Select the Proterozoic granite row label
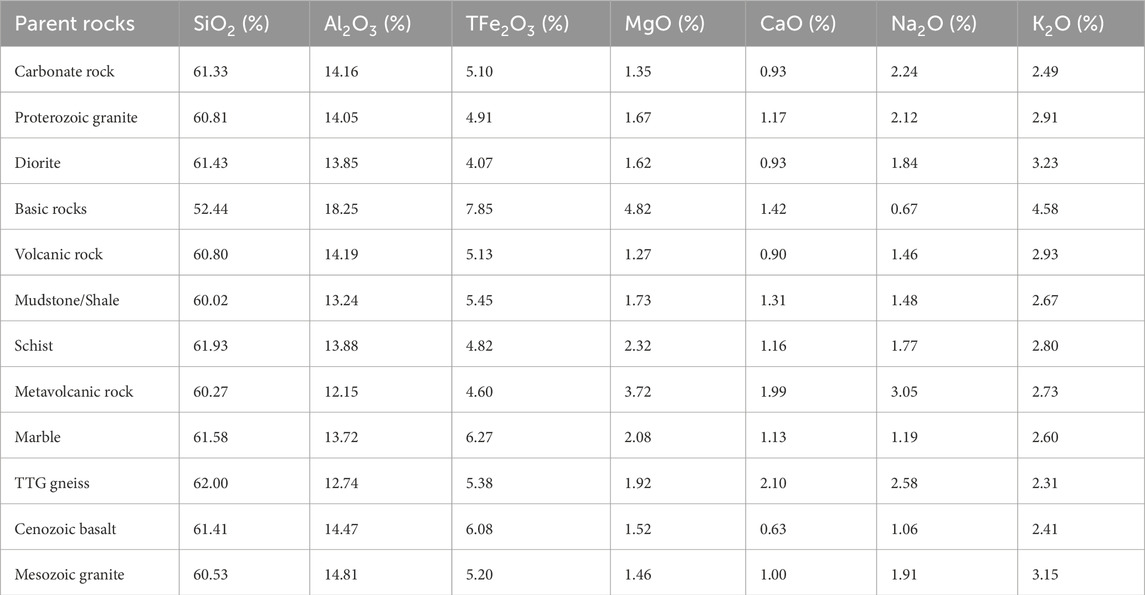The height and width of the screenshot is (595, 1145). [76, 118]
